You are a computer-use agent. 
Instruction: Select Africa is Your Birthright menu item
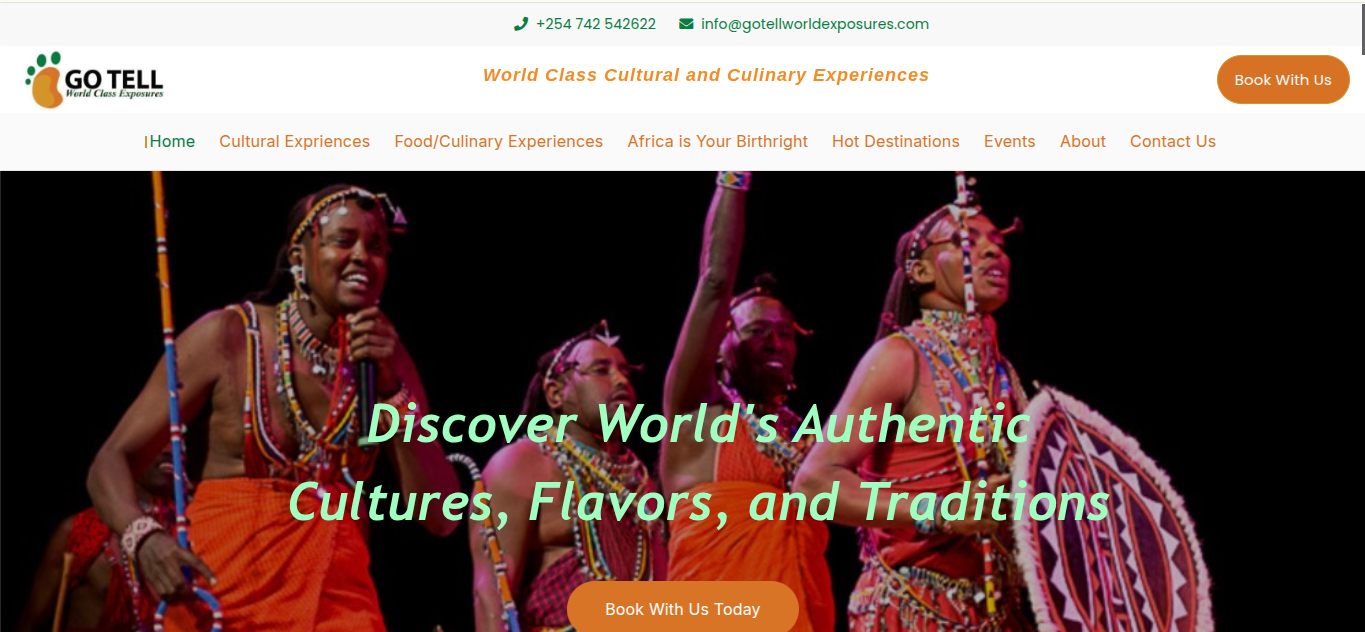coord(718,142)
